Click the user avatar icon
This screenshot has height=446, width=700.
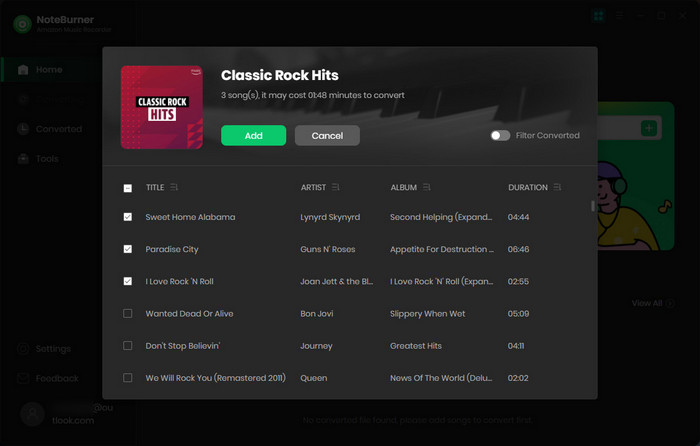tap(33, 414)
